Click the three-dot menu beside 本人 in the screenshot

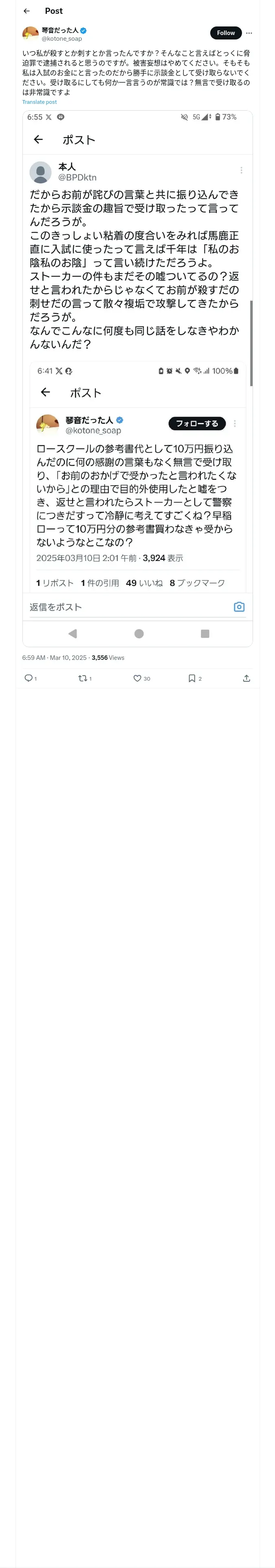click(x=242, y=171)
